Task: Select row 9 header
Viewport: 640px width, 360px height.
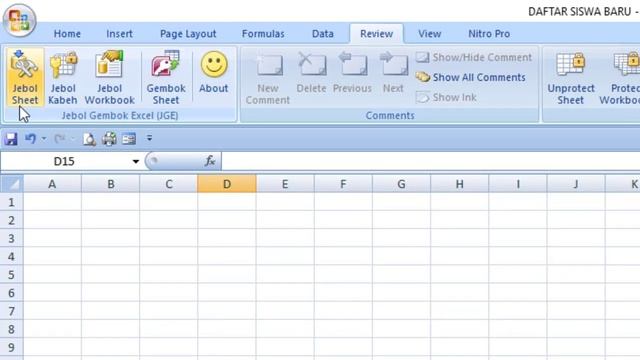Action: click(x=11, y=347)
